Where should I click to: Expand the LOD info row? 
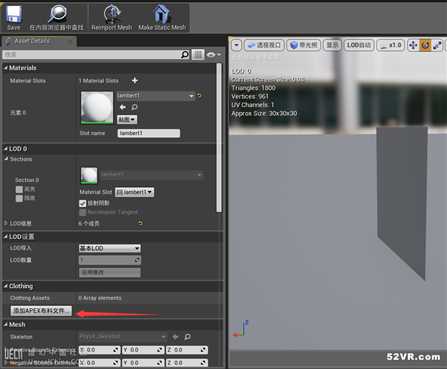pos(6,223)
